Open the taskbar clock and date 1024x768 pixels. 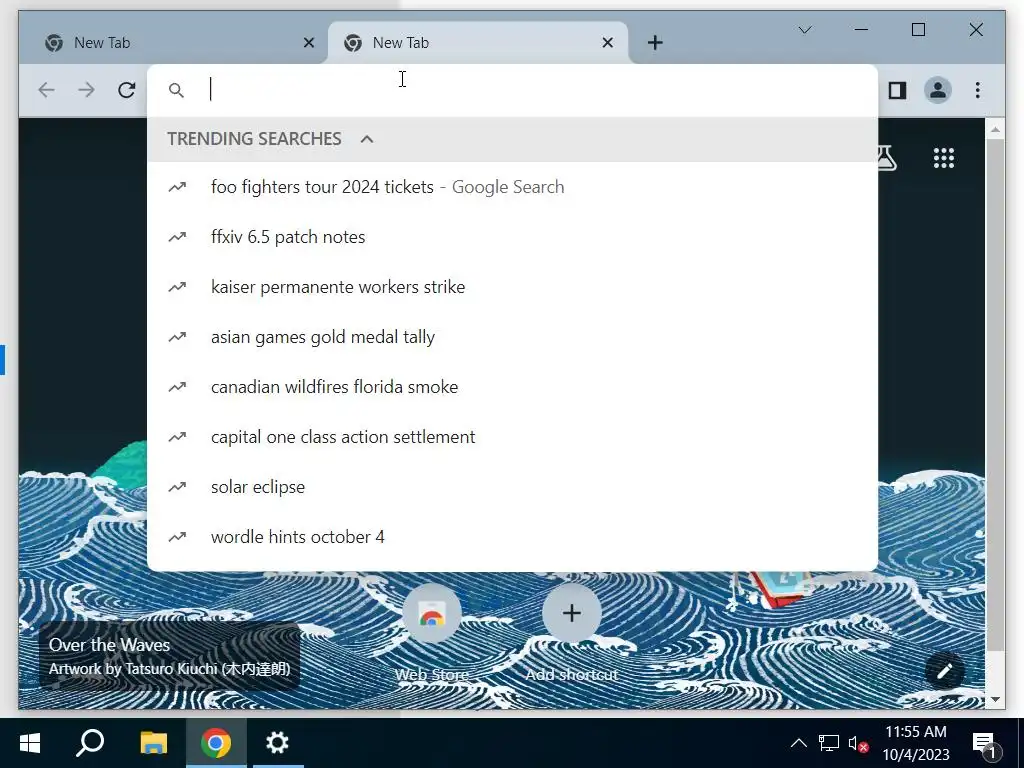click(x=916, y=743)
